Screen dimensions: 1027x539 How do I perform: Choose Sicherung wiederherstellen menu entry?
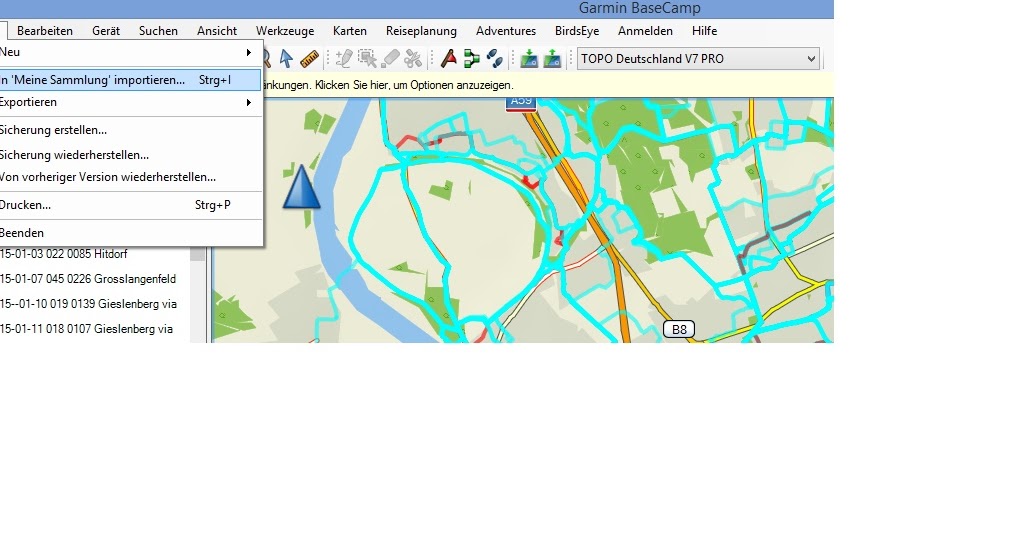pyautogui.click(x=128, y=155)
